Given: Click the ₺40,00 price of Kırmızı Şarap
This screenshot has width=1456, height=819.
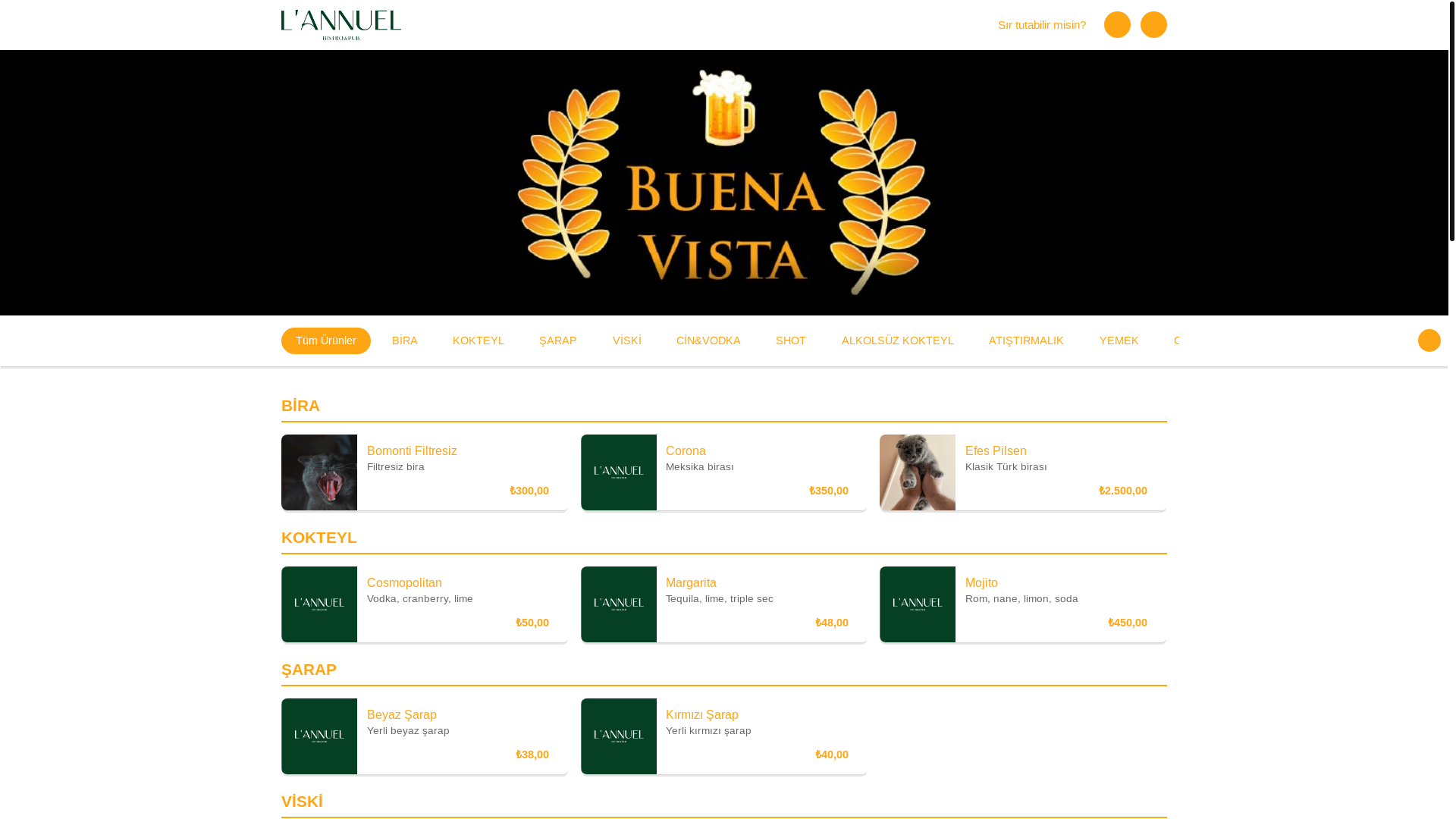Looking at the screenshot, I should tap(832, 755).
